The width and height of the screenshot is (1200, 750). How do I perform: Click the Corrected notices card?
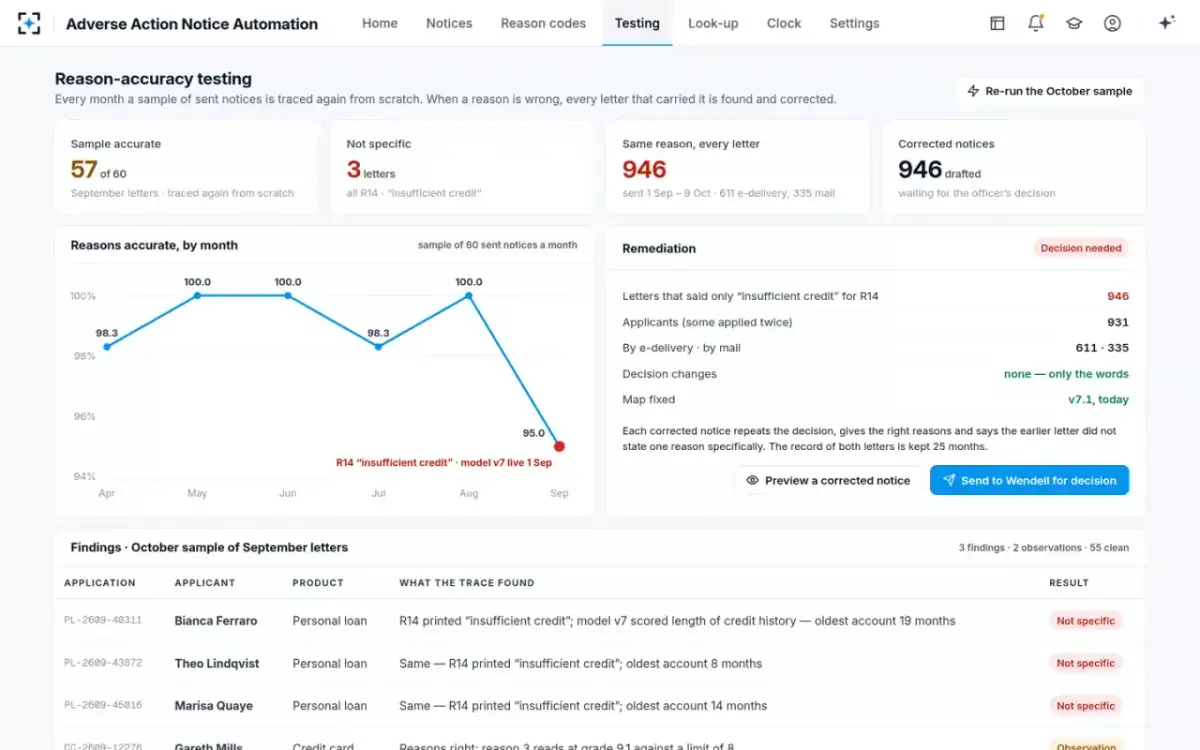(x=1013, y=168)
